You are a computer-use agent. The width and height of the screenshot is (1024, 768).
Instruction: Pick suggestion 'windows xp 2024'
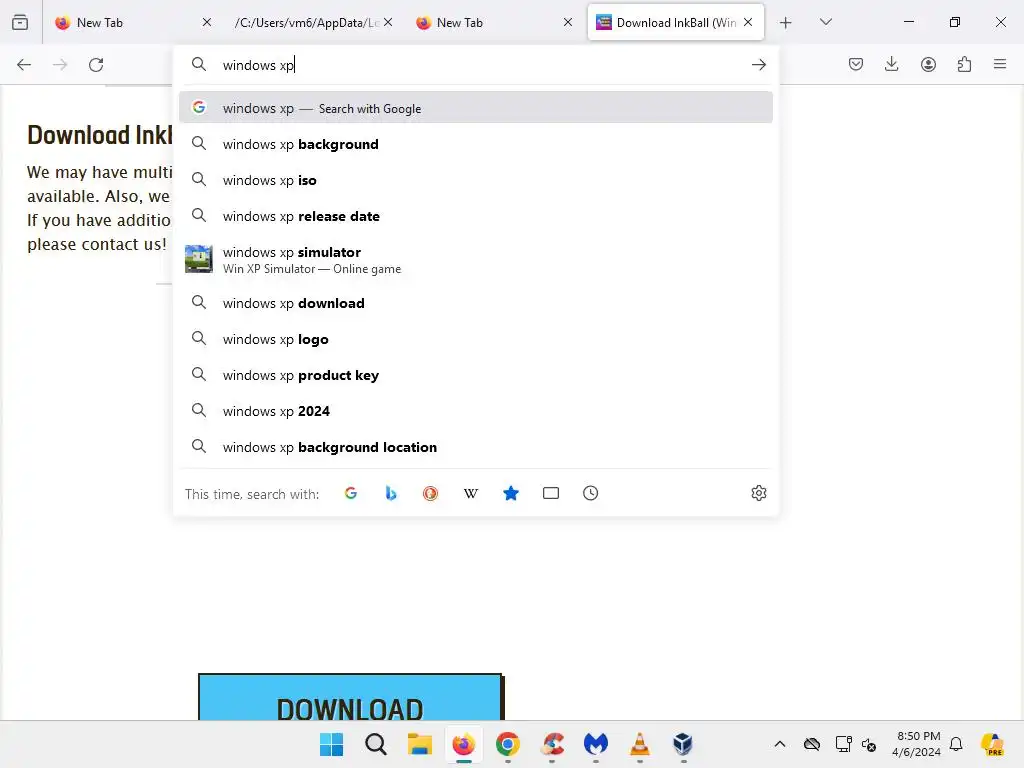click(475, 411)
